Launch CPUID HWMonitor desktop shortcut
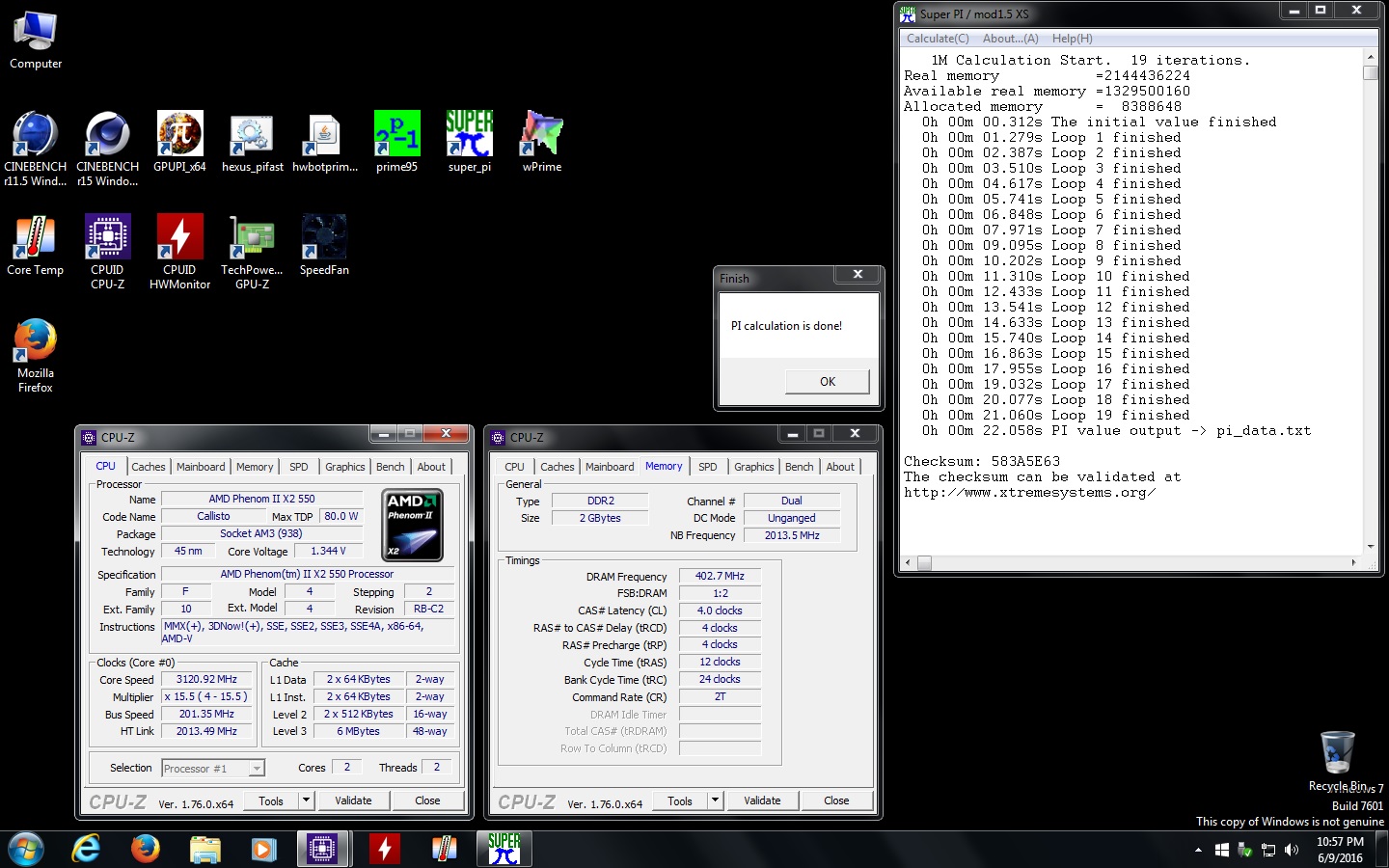 (x=179, y=252)
